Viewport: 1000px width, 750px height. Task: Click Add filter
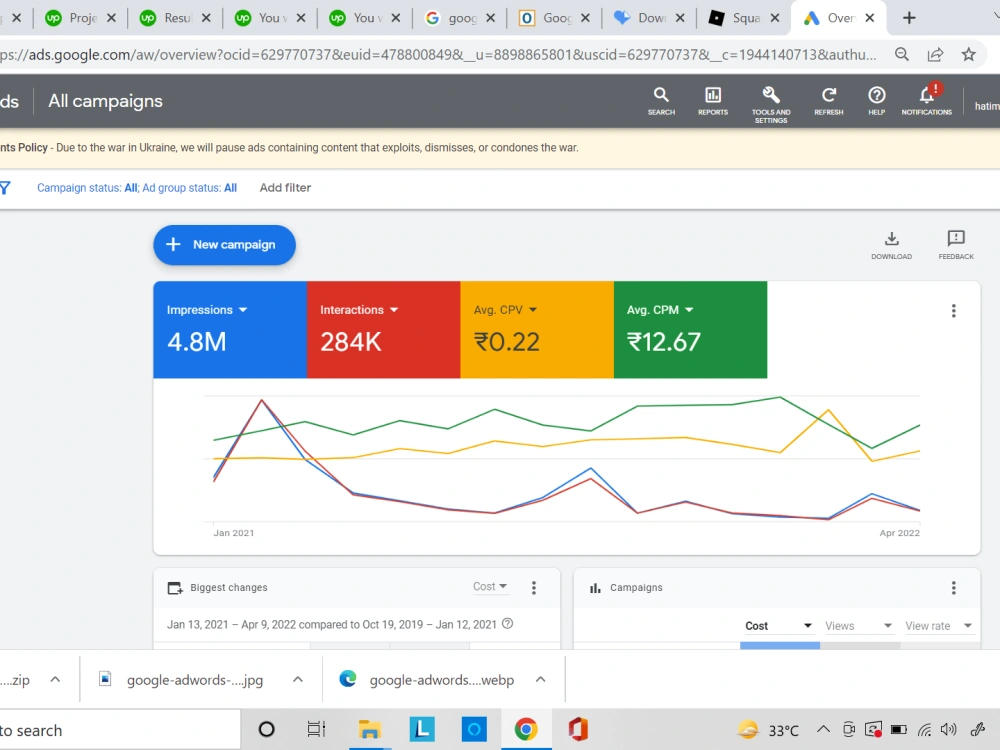point(285,188)
